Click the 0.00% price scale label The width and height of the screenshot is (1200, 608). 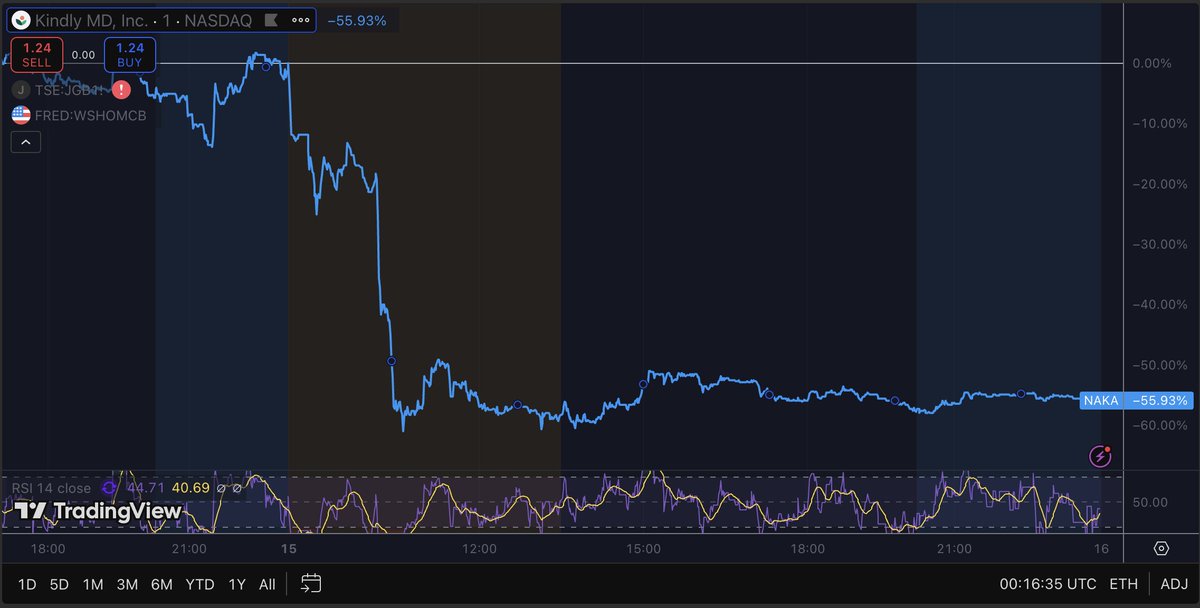1153,63
